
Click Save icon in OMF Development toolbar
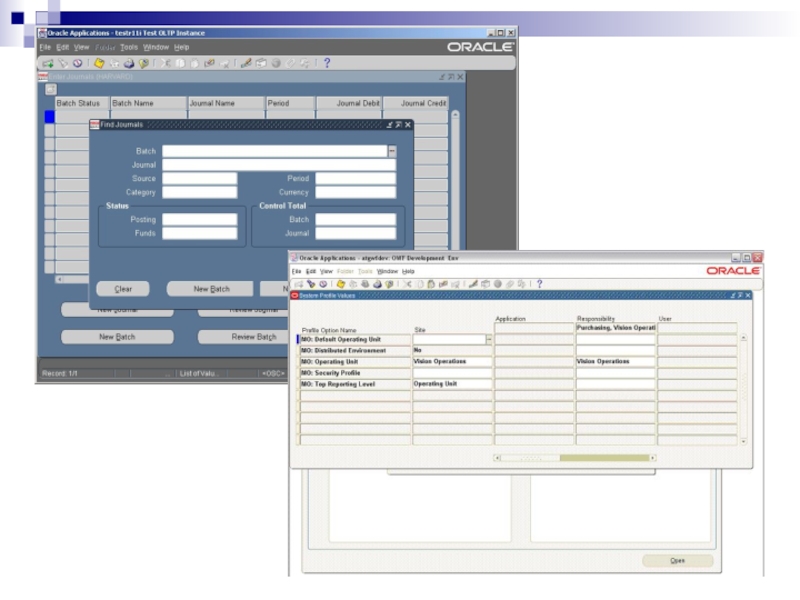[341, 284]
